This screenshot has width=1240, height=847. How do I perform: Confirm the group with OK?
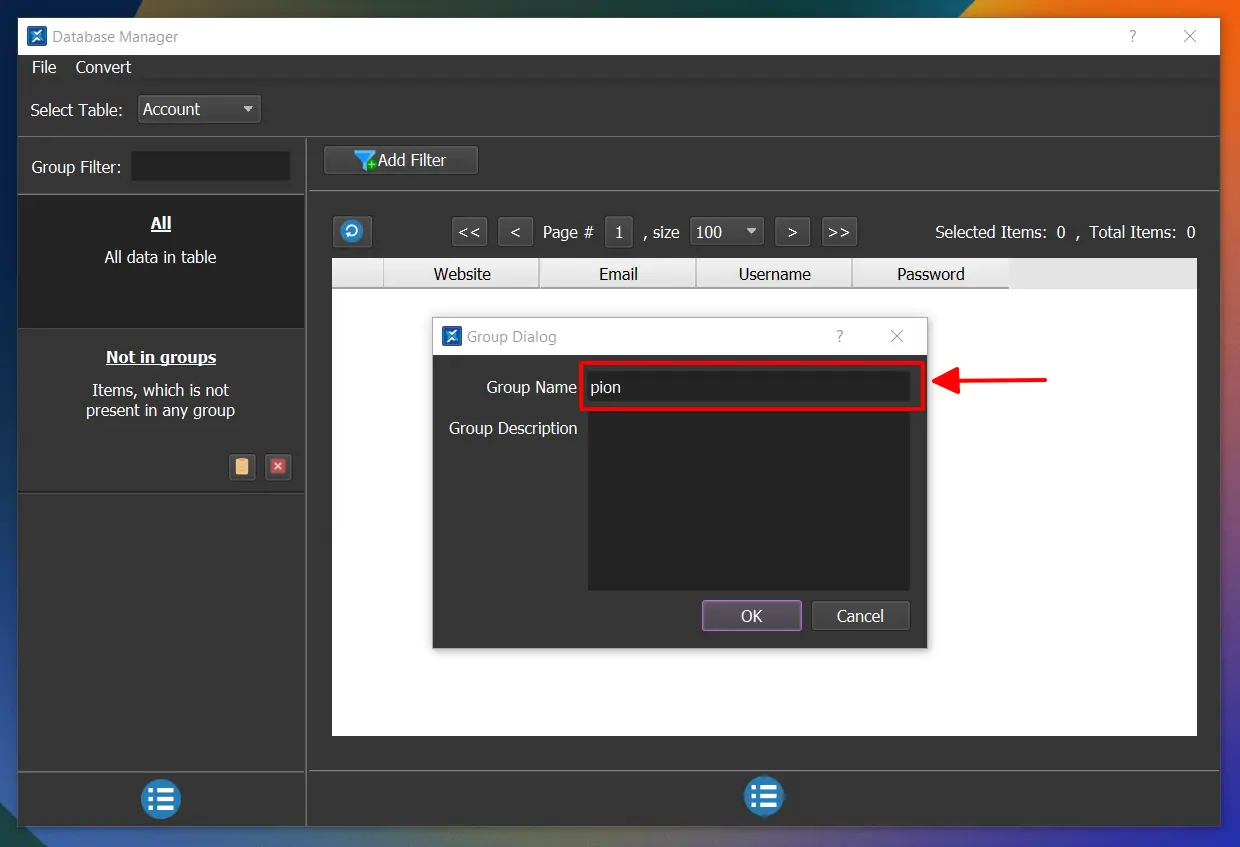[752, 616]
